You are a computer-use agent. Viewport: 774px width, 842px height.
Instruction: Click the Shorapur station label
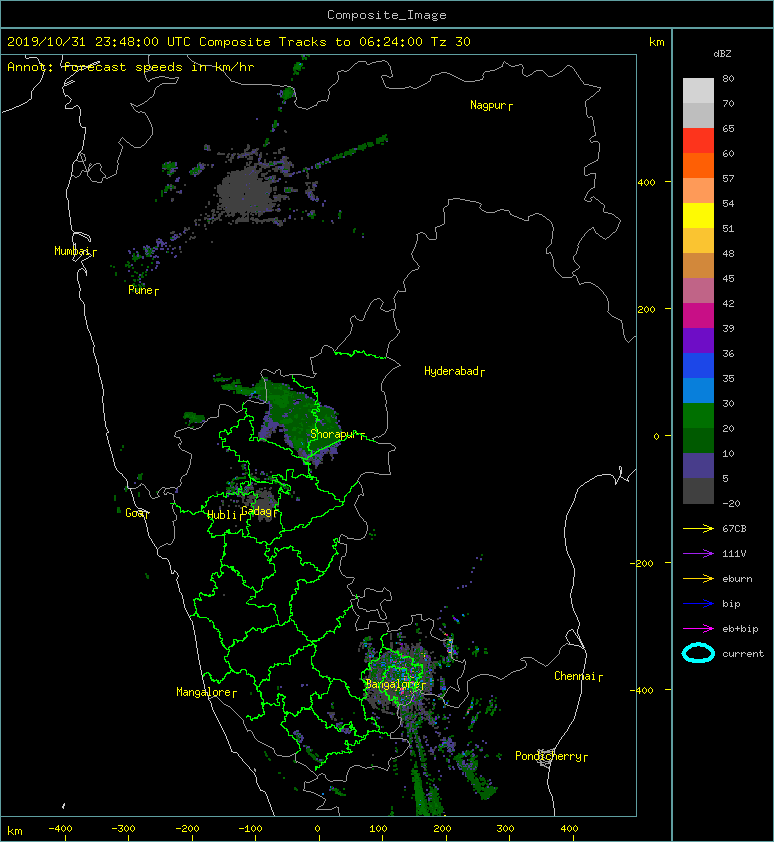click(x=334, y=434)
